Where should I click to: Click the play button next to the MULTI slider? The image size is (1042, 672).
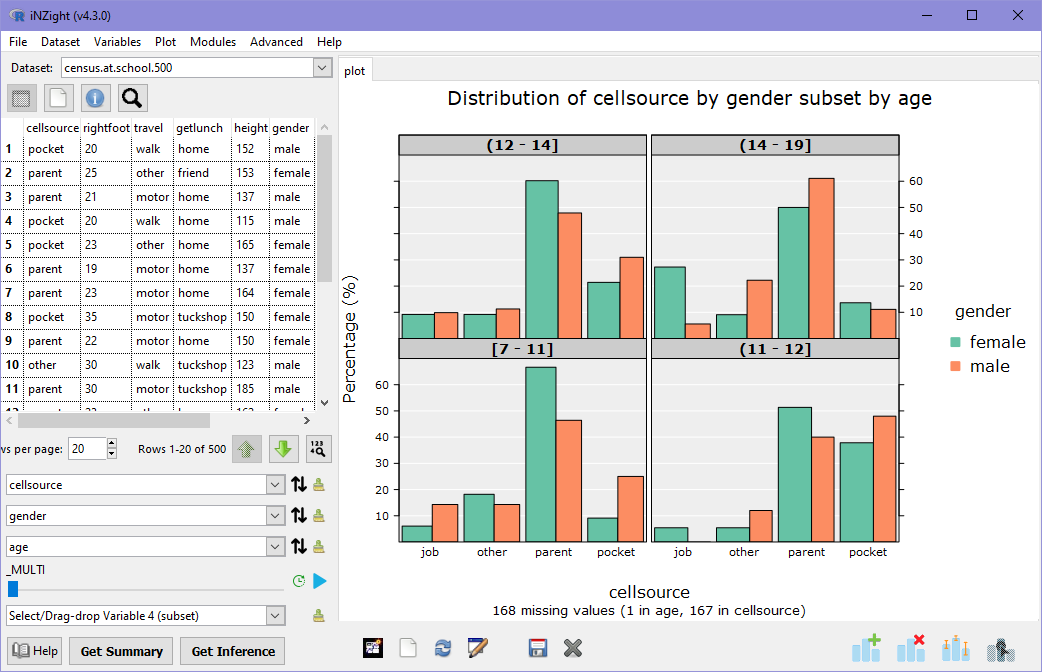319,580
